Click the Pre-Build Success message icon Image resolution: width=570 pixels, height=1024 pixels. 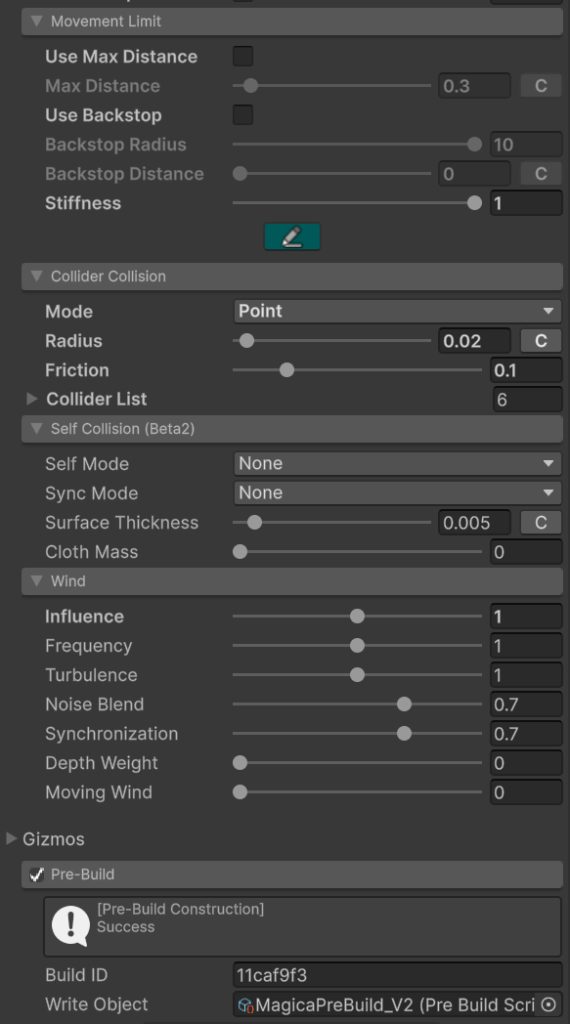click(70, 925)
